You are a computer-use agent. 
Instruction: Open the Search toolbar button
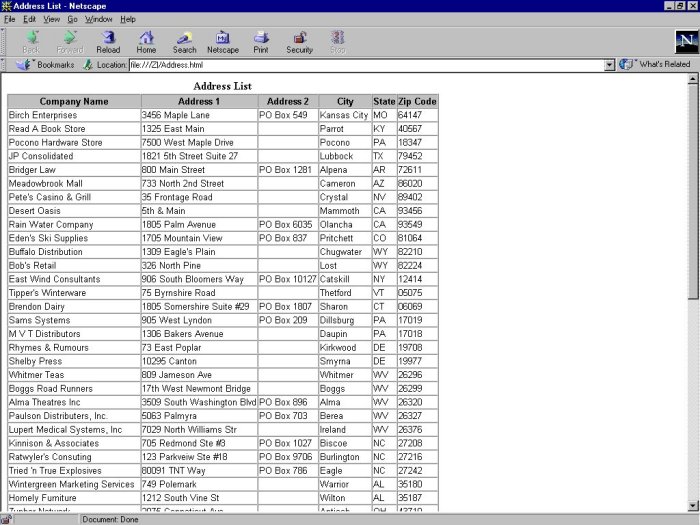[184, 40]
